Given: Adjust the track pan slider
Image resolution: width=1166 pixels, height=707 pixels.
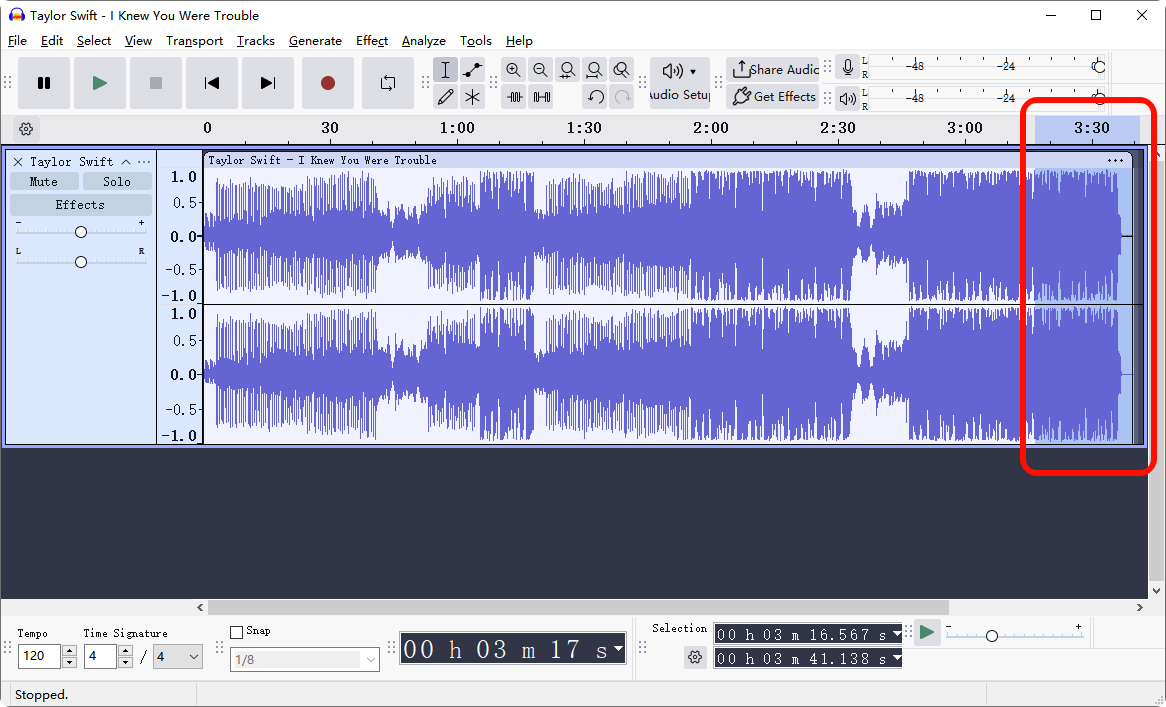Looking at the screenshot, I should click(x=81, y=262).
